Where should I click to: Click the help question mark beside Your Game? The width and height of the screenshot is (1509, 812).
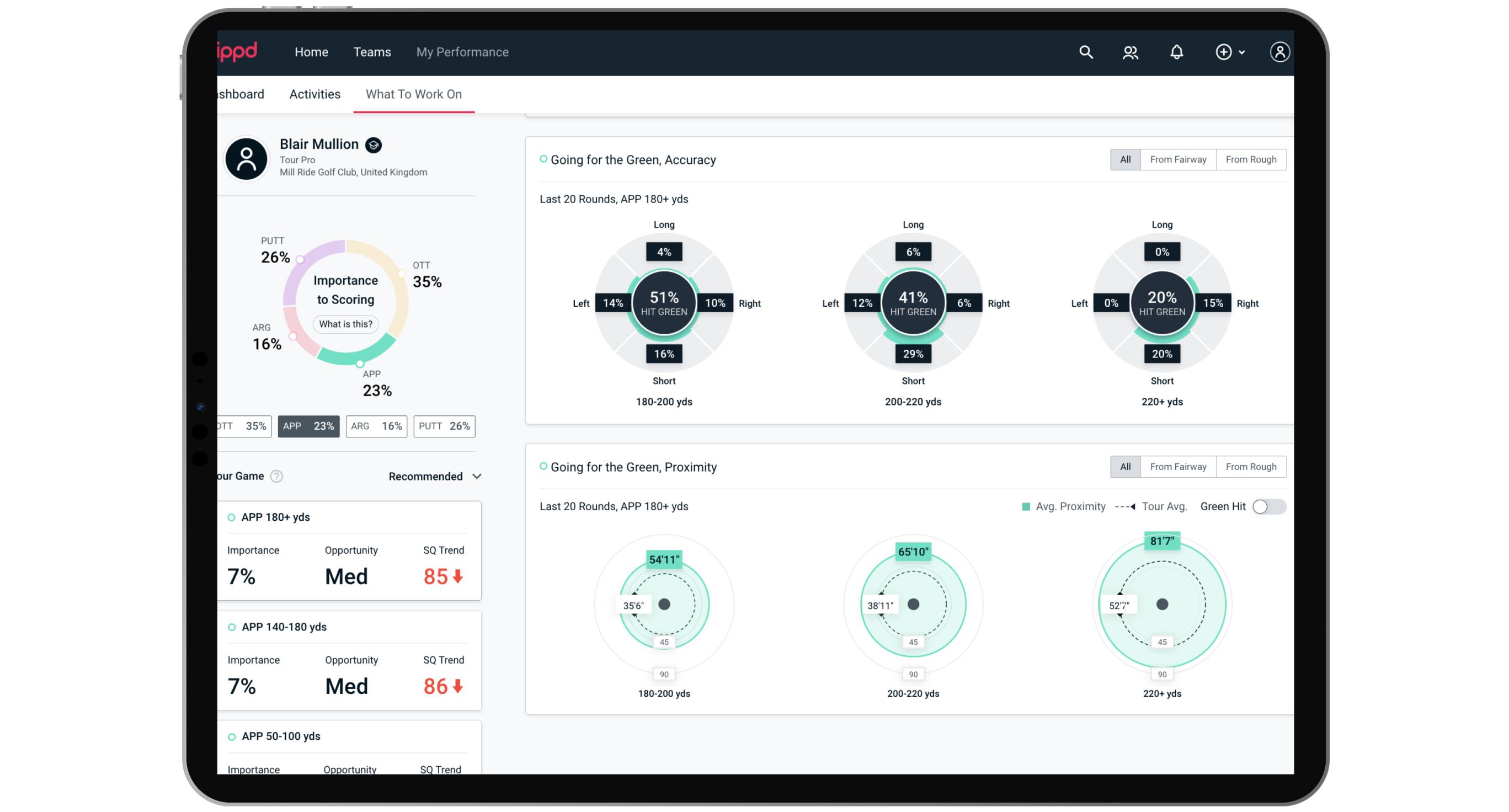click(x=276, y=476)
